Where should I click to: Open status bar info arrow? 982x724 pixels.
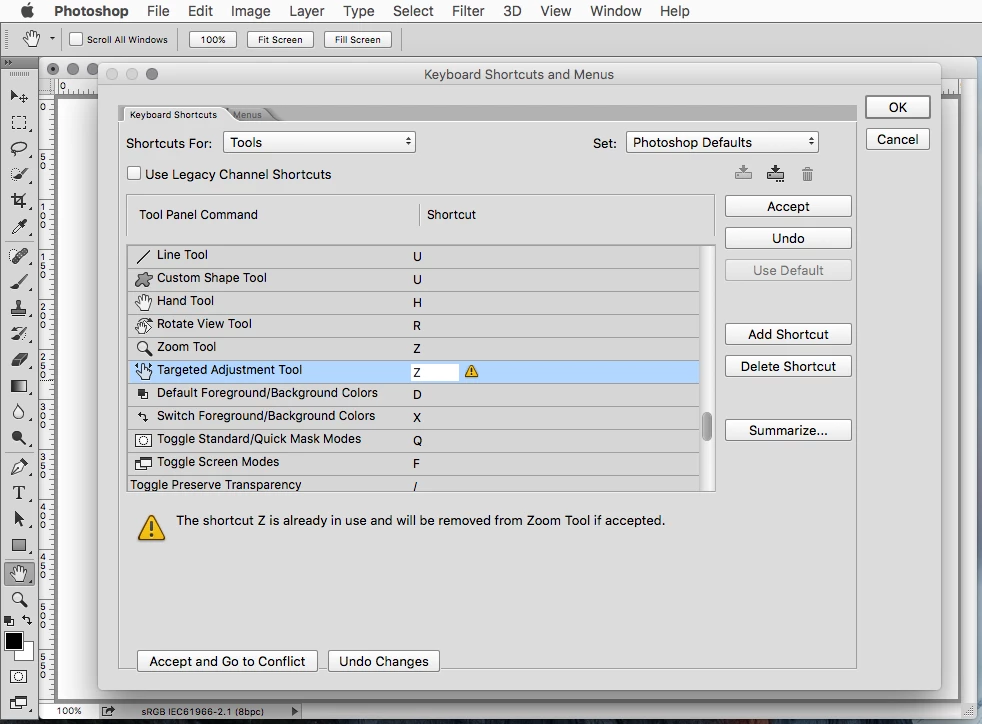(295, 711)
